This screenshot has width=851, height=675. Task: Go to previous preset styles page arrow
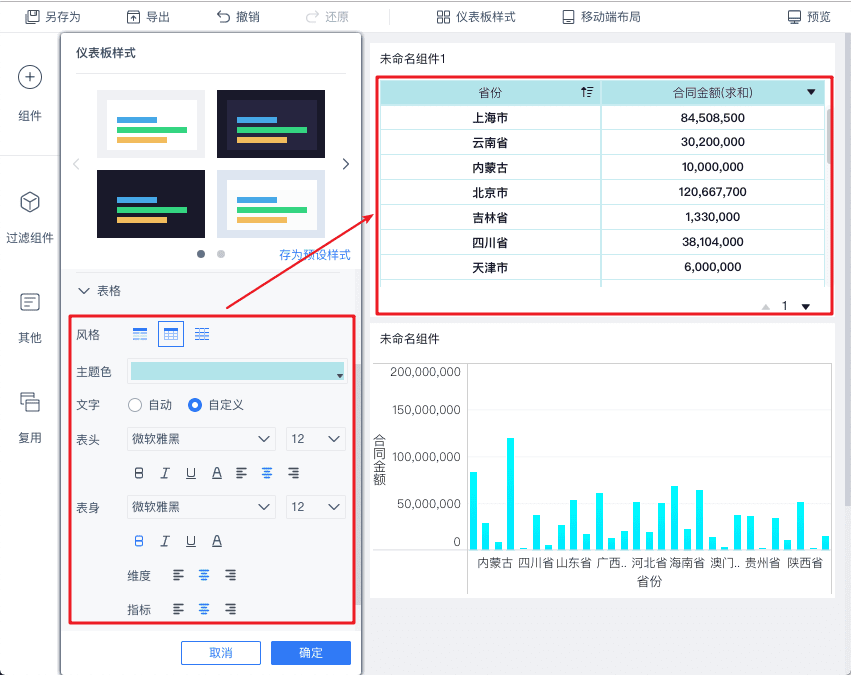[x=77, y=164]
